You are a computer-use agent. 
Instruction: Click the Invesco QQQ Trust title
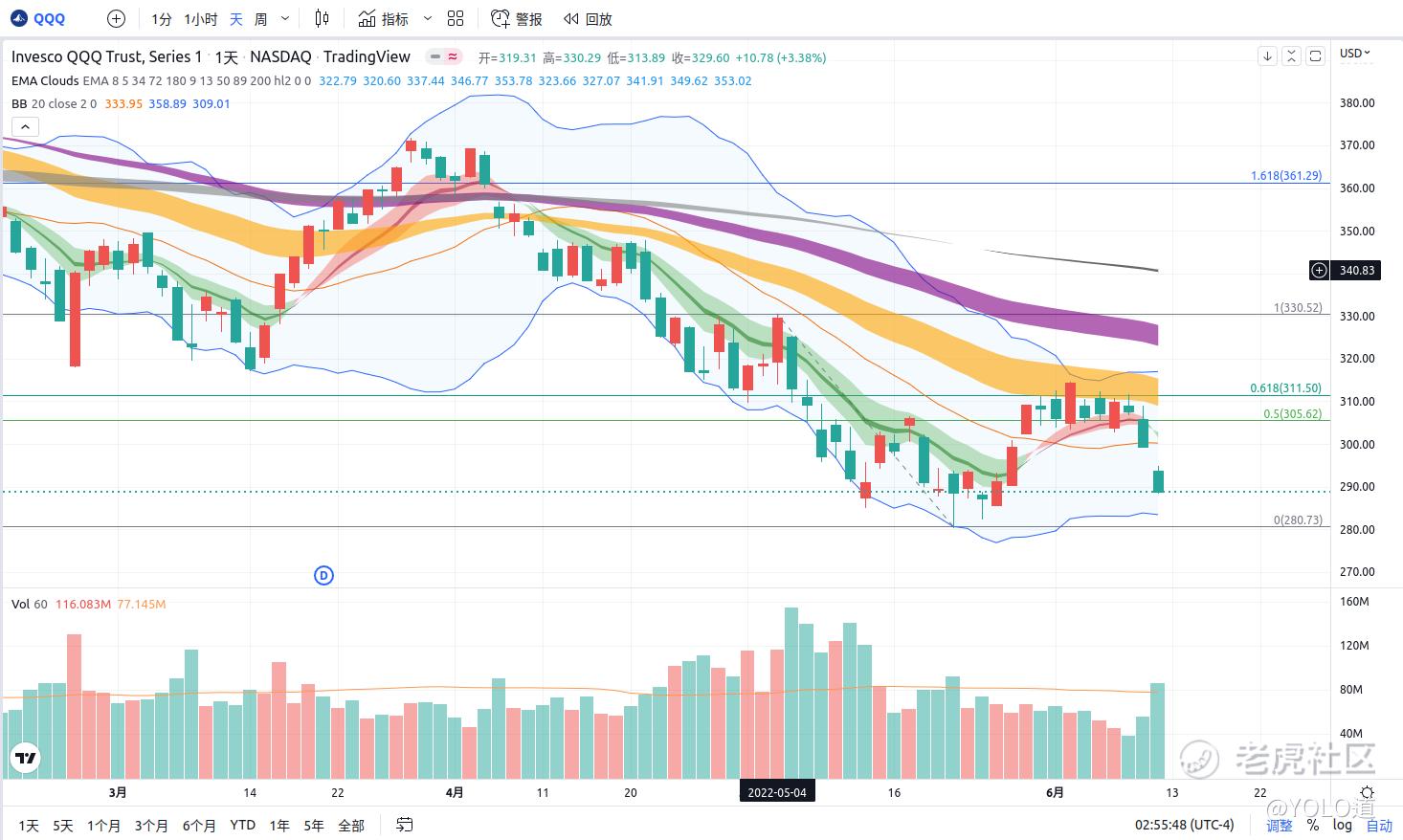pyautogui.click(x=106, y=56)
